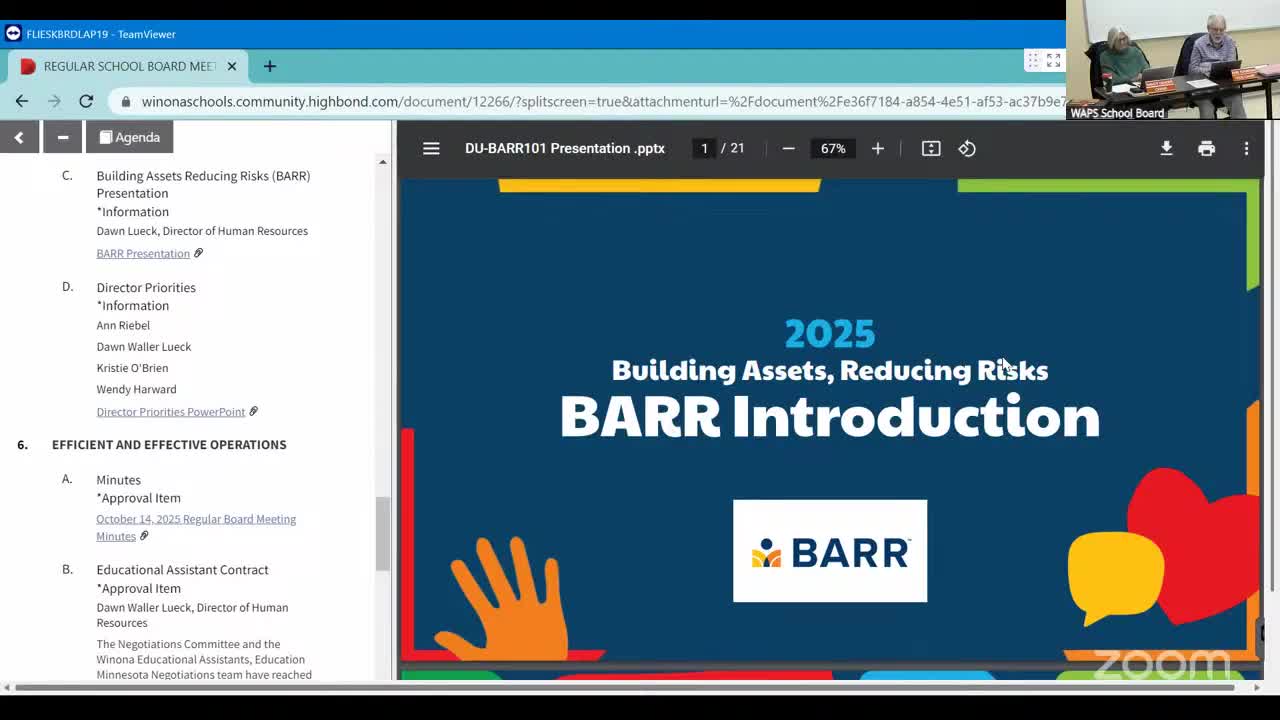
Task: Print the presentation
Action: point(1206,148)
